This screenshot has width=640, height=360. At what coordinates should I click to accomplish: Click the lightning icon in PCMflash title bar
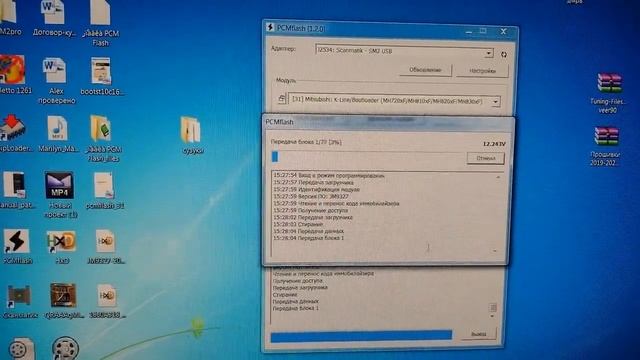point(270,27)
